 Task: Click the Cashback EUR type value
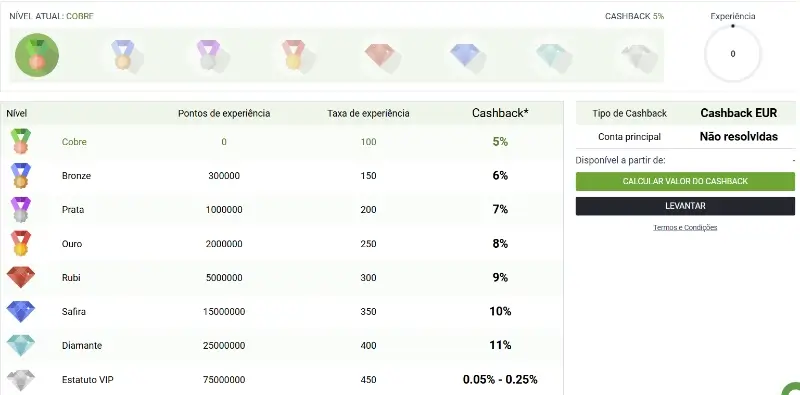738,113
